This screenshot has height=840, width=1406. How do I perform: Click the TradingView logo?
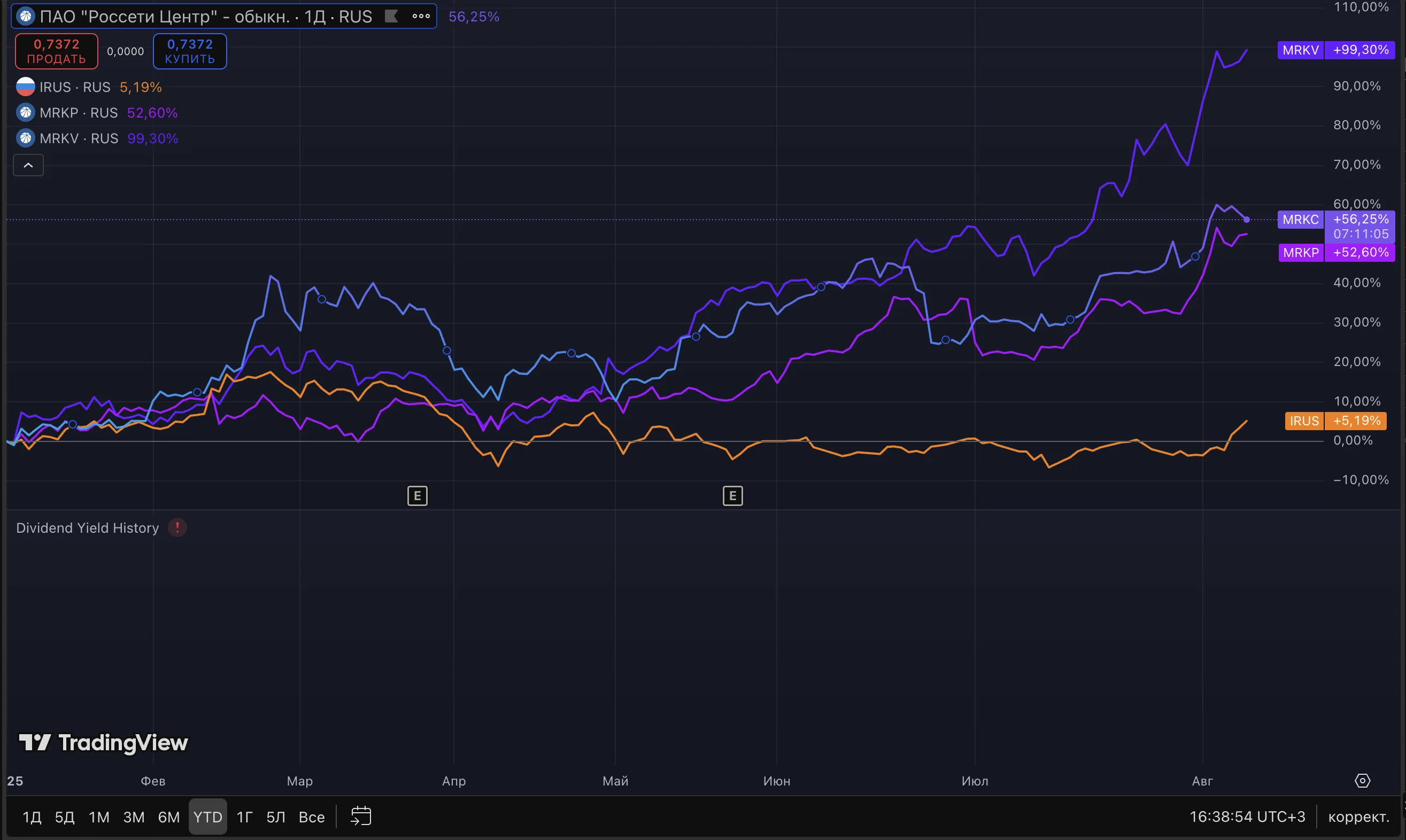click(103, 743)
